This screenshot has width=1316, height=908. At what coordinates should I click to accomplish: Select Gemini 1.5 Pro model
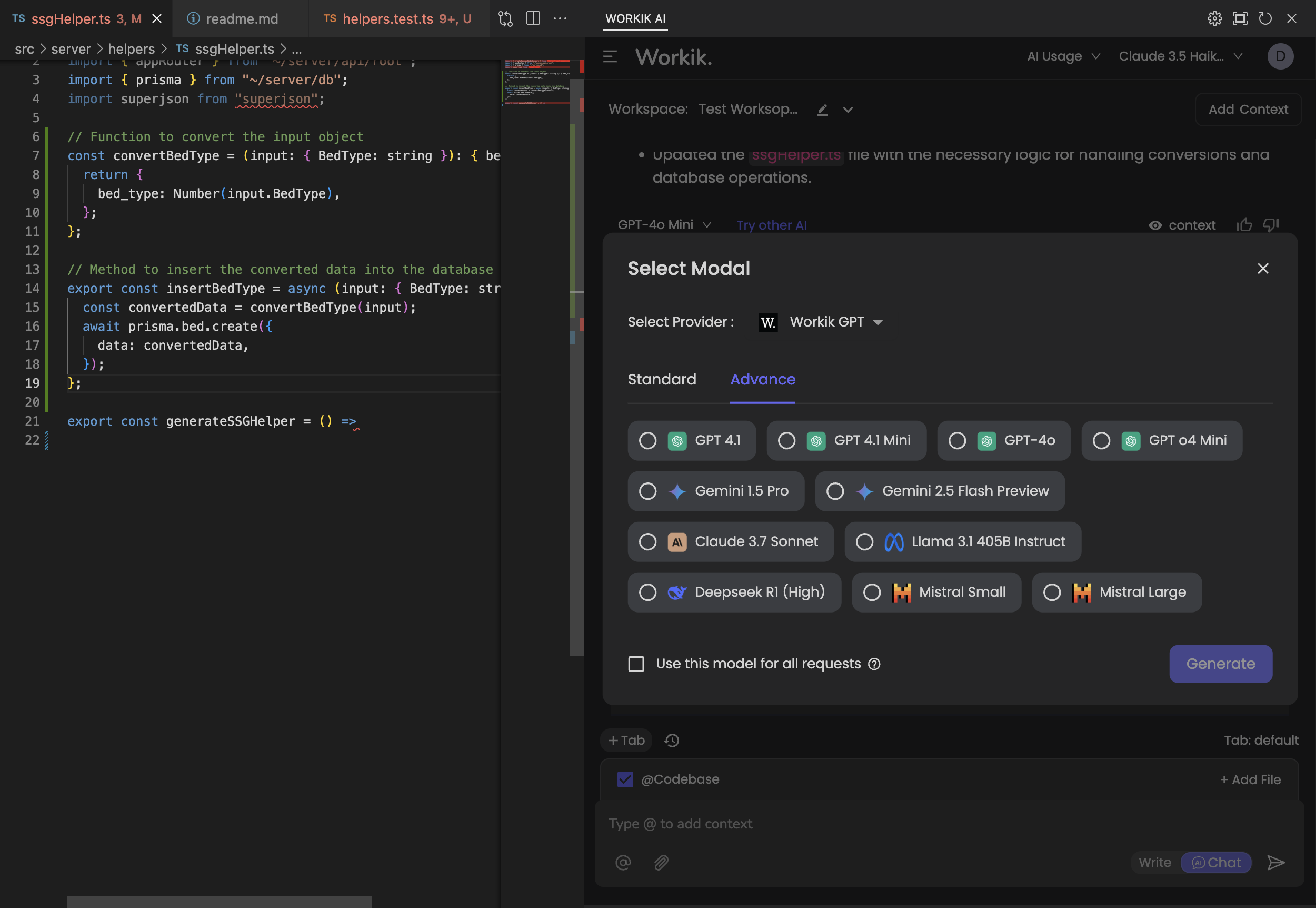point(716,491)
